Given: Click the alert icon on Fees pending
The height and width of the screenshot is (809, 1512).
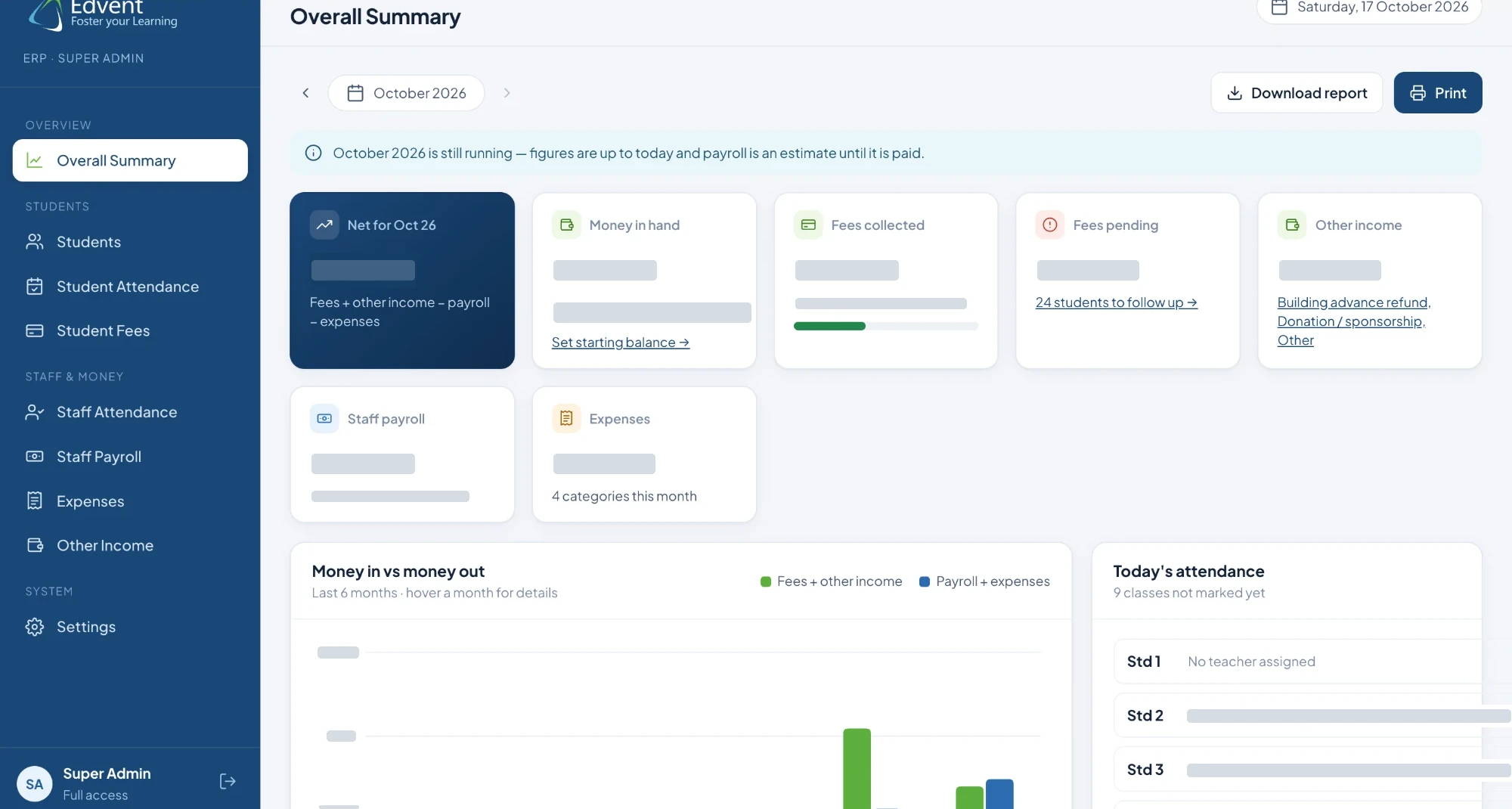Looking at the screenshot, I should [1050, 225].
